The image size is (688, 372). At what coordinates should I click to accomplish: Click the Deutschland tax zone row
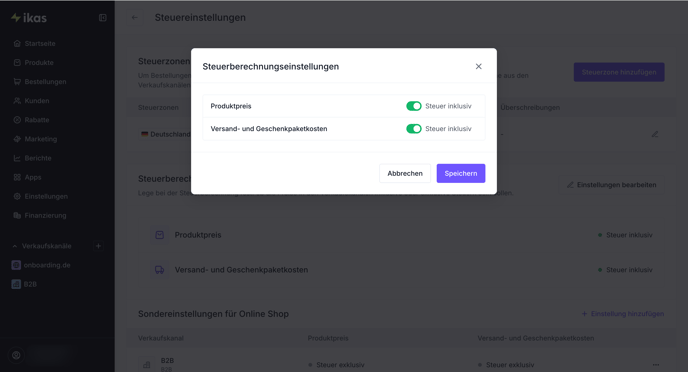(x=401, y=134)
